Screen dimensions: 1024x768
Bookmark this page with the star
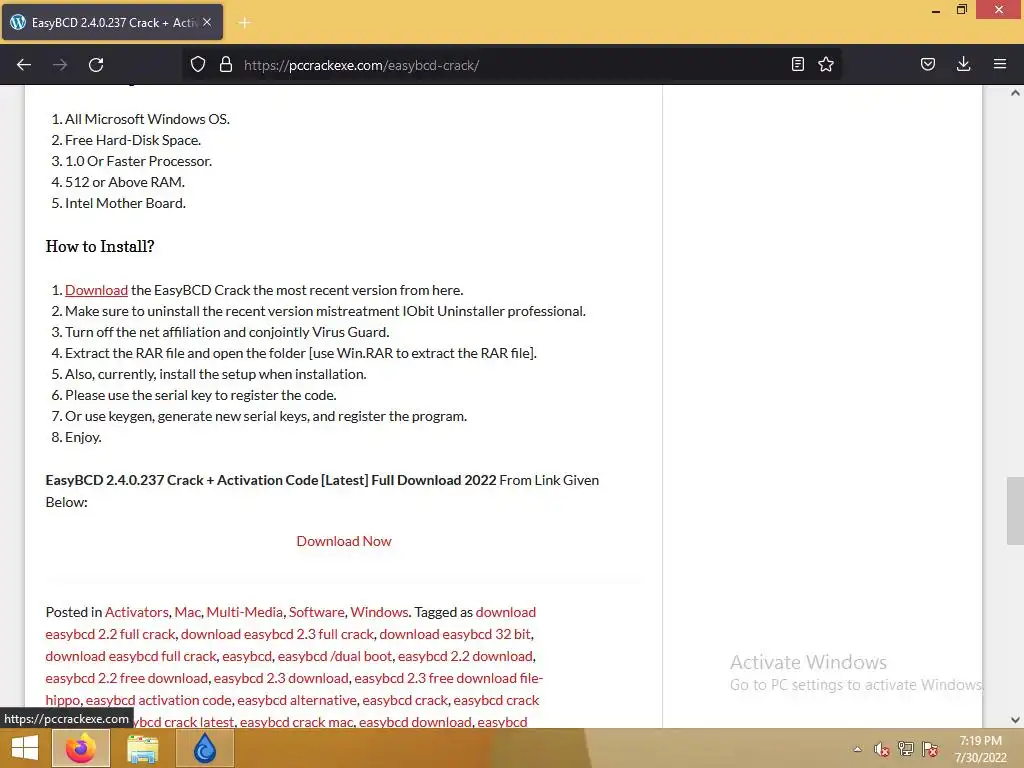[826, 64]
